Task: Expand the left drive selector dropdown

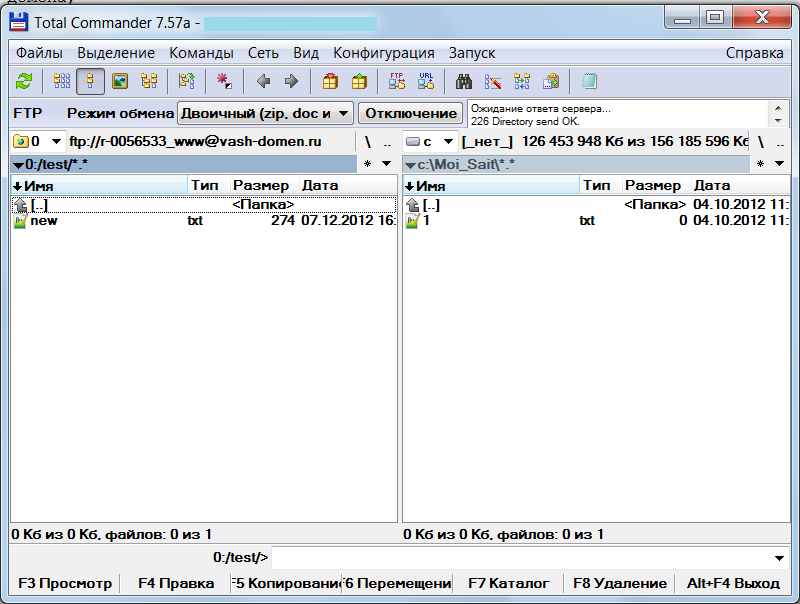Action: tap(55, 142)
